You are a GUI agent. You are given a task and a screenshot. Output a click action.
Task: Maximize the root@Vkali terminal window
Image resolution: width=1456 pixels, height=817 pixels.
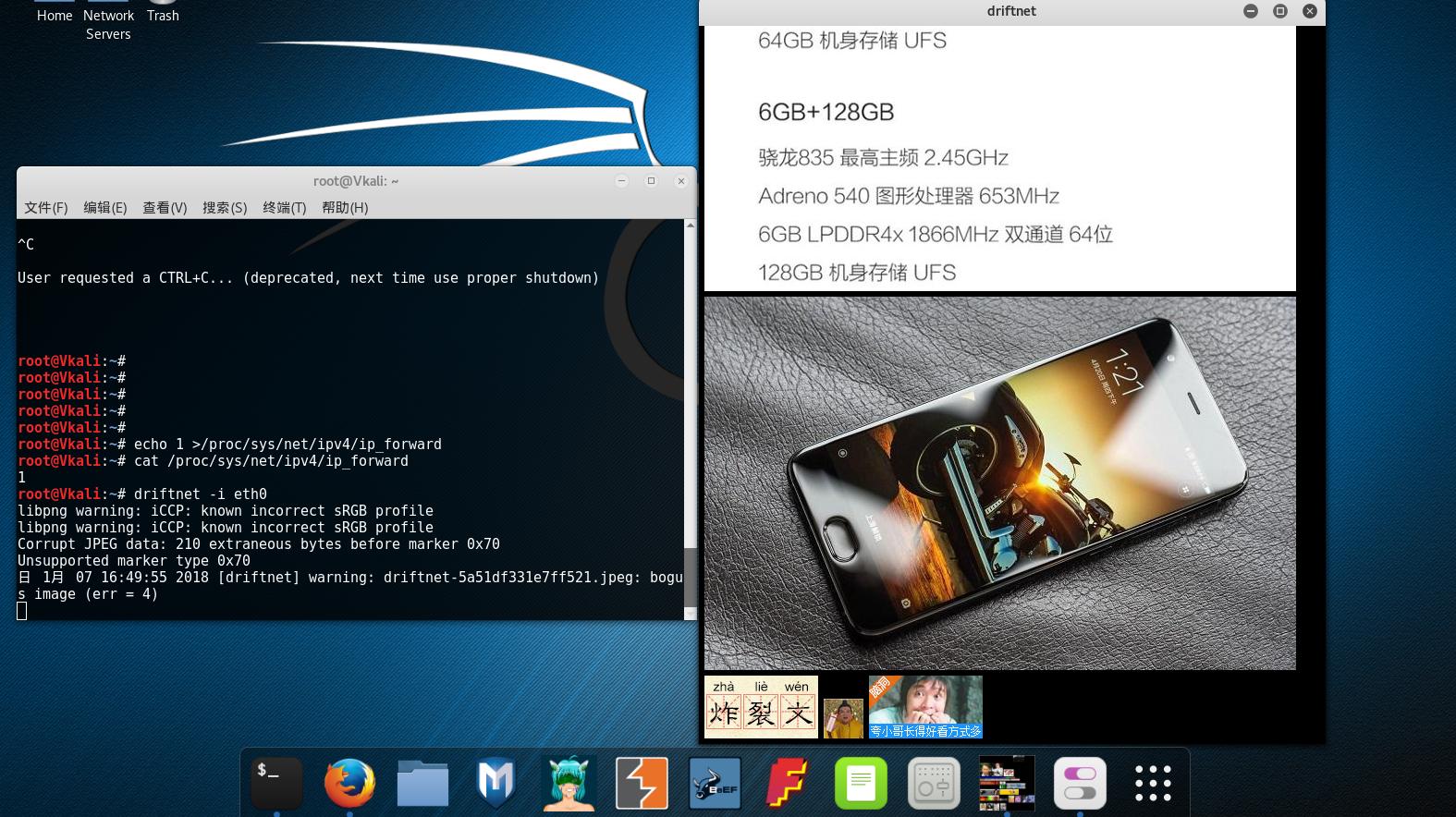(652, 181)
